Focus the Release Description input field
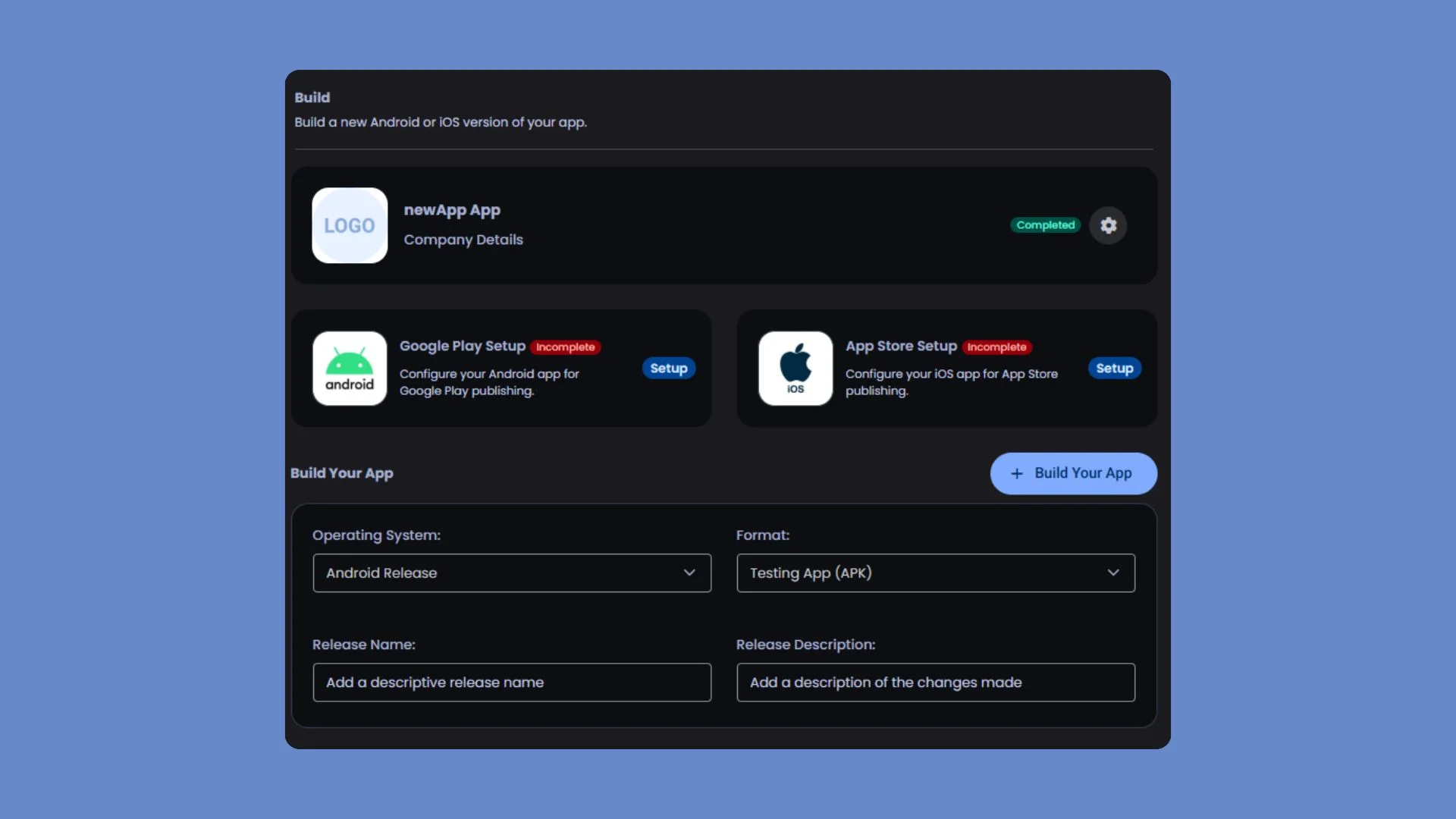The height and width of the screenshot is (819, 1456). 935,682
